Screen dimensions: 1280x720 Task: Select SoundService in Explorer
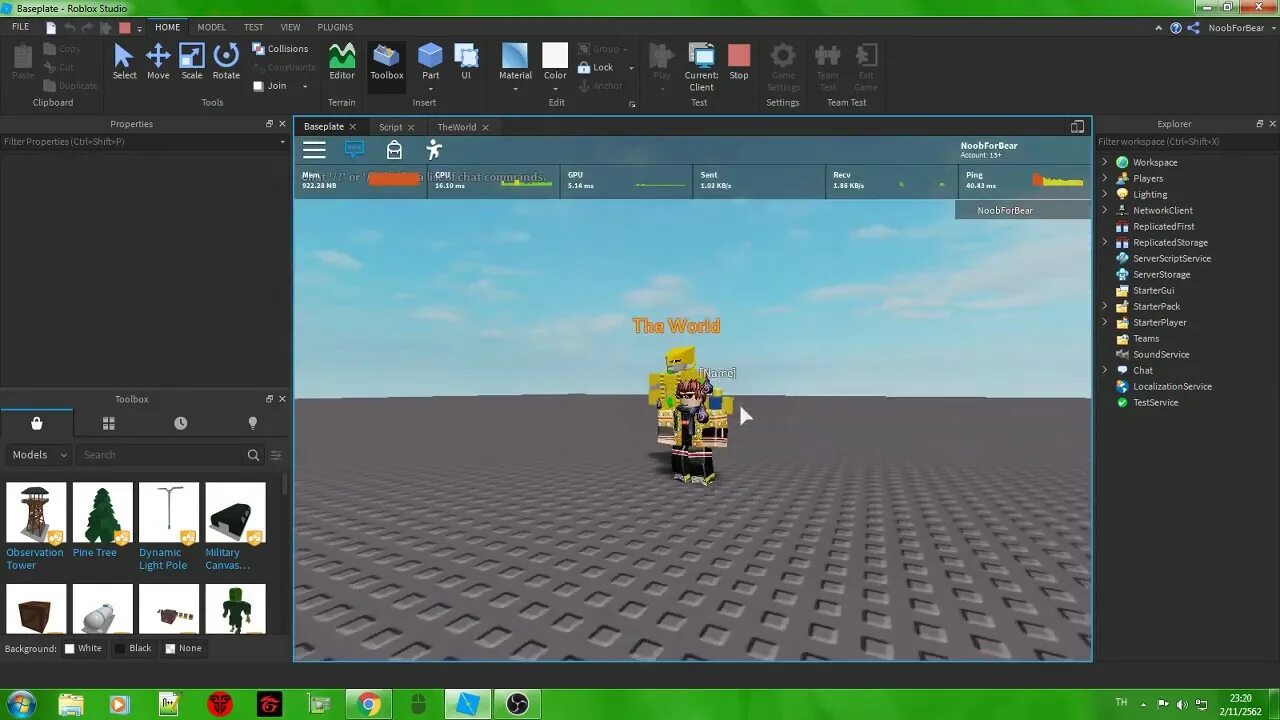point(1160,354)
